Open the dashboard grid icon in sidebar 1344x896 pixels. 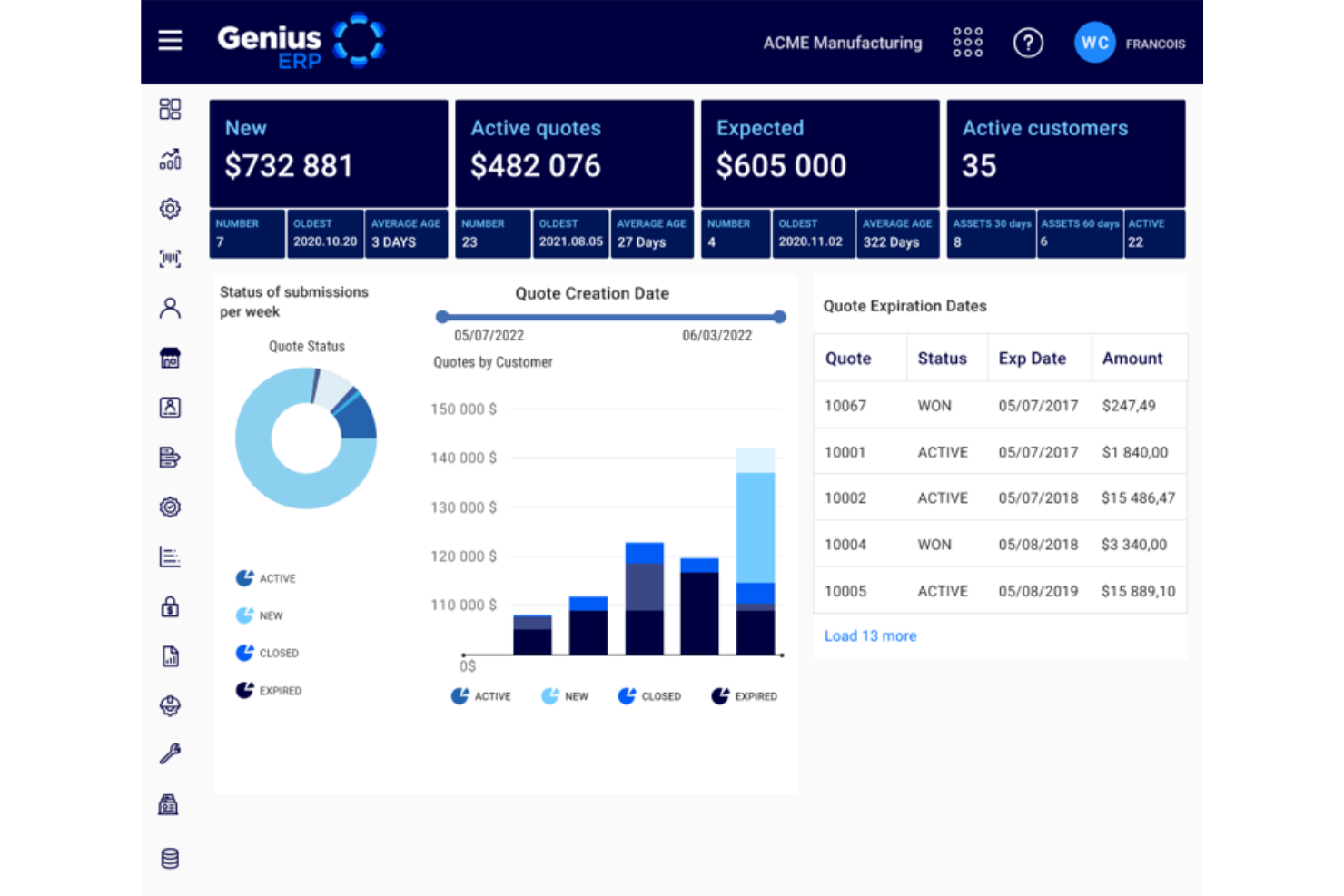[170, 109]
